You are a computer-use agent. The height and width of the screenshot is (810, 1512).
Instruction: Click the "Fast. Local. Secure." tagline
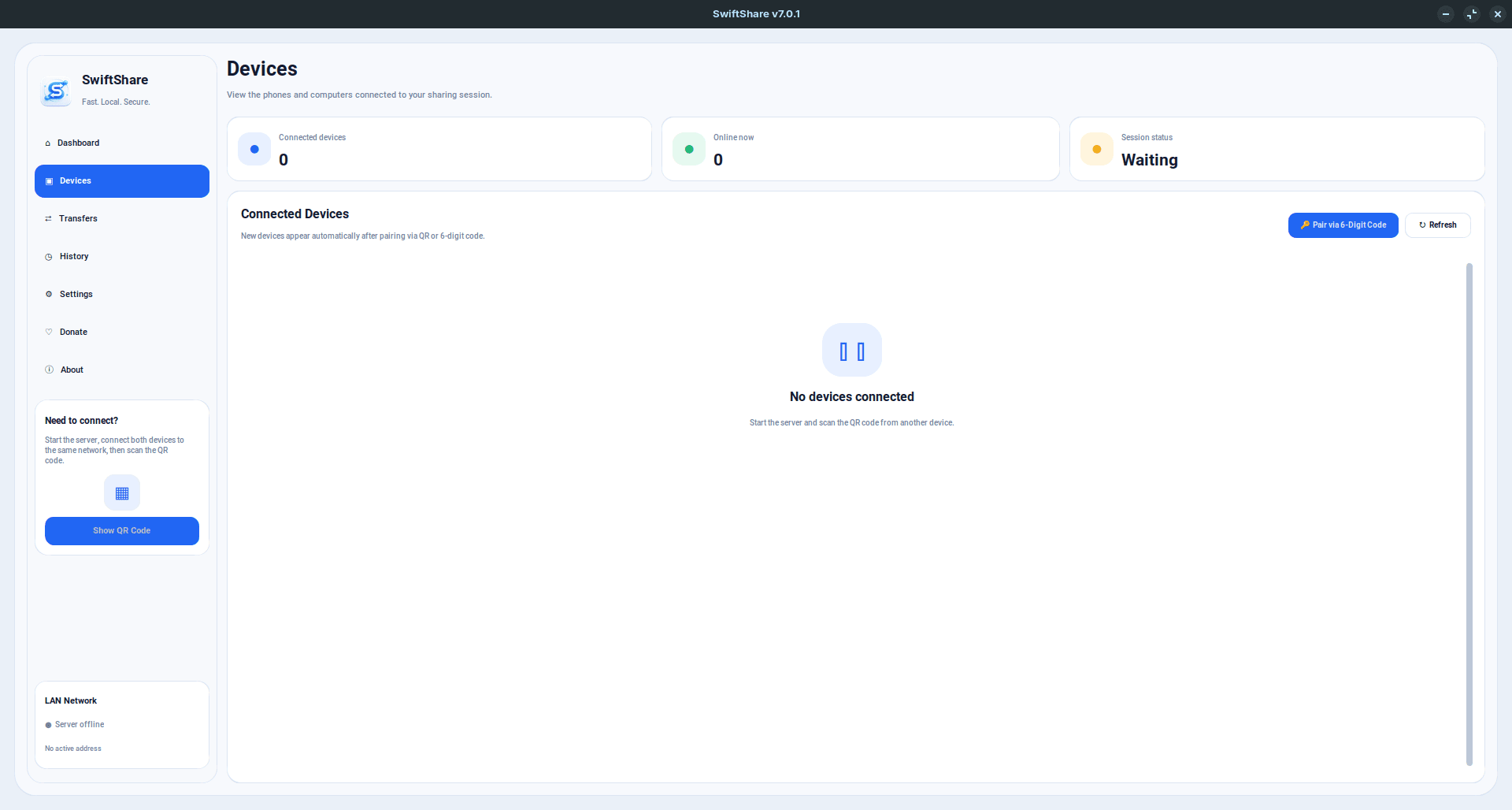click(116, 102)
